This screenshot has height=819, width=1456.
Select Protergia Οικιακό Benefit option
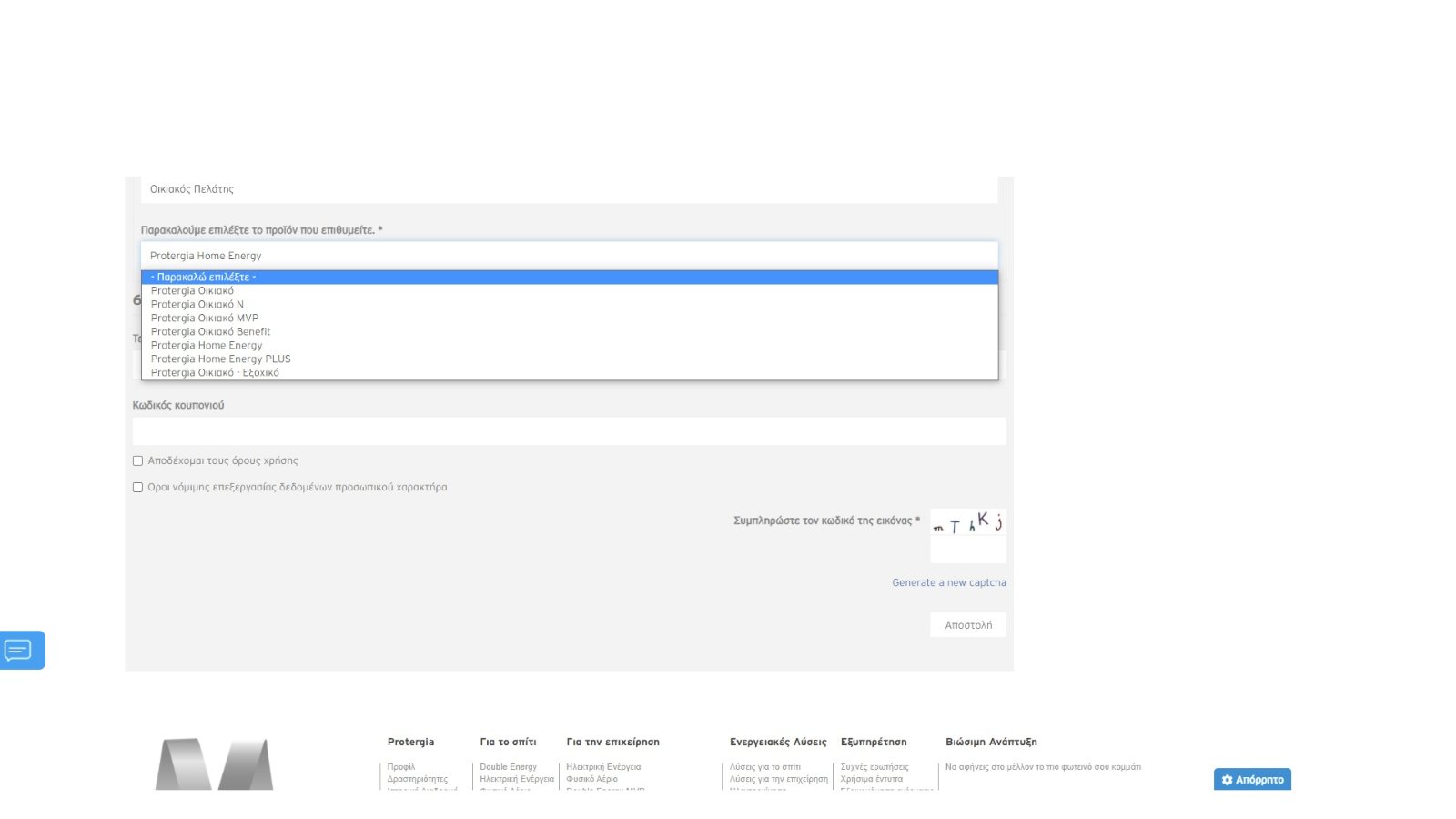point(570,332)
